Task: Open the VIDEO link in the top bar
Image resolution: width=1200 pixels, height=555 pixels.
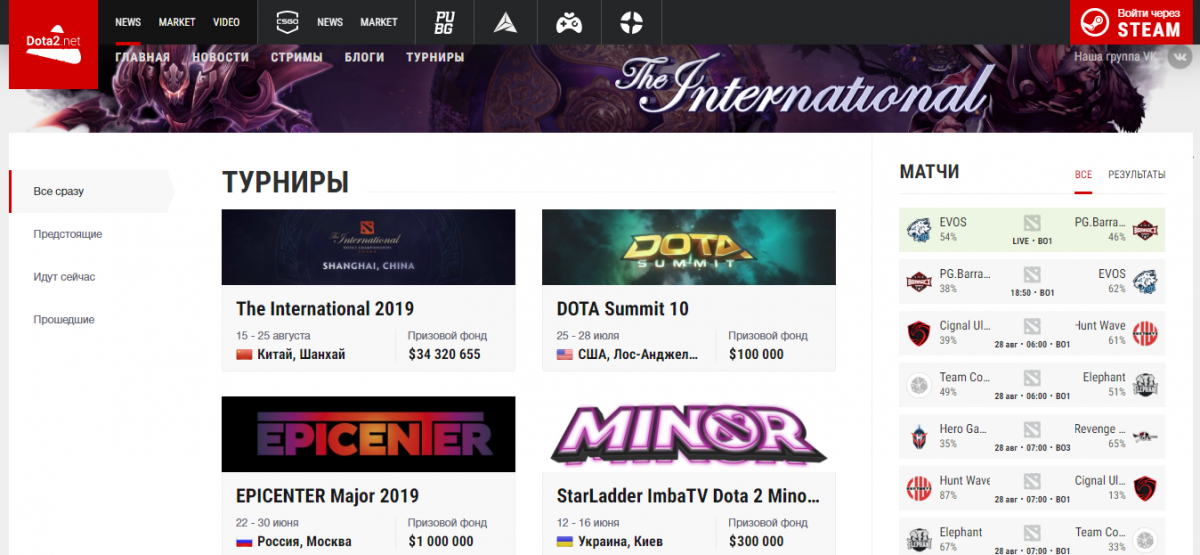Action: [226, 22]
